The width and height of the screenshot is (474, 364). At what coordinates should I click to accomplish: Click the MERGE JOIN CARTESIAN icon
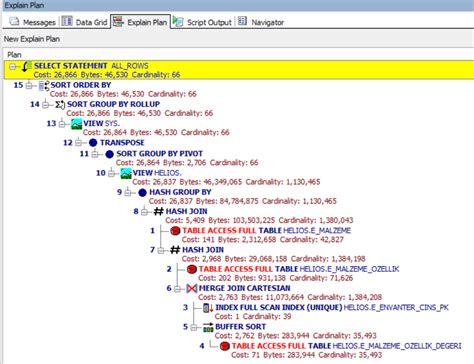(192, 288)
